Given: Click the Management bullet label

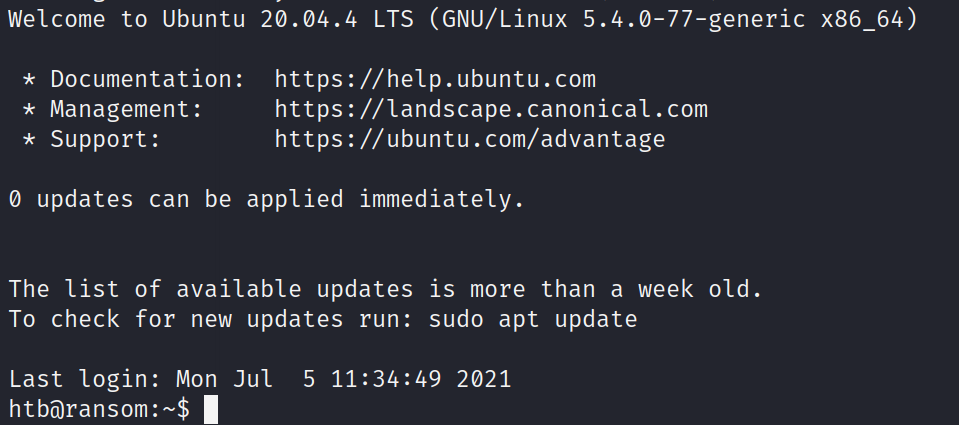Looking at the screenshot, I should point(126,109).
